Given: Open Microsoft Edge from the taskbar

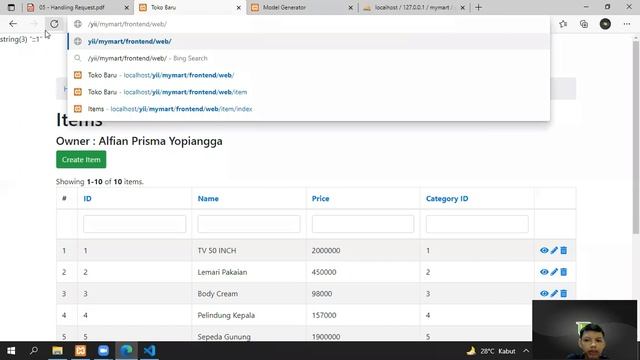Looking at the screenshot, I should [x=126, y=351].
